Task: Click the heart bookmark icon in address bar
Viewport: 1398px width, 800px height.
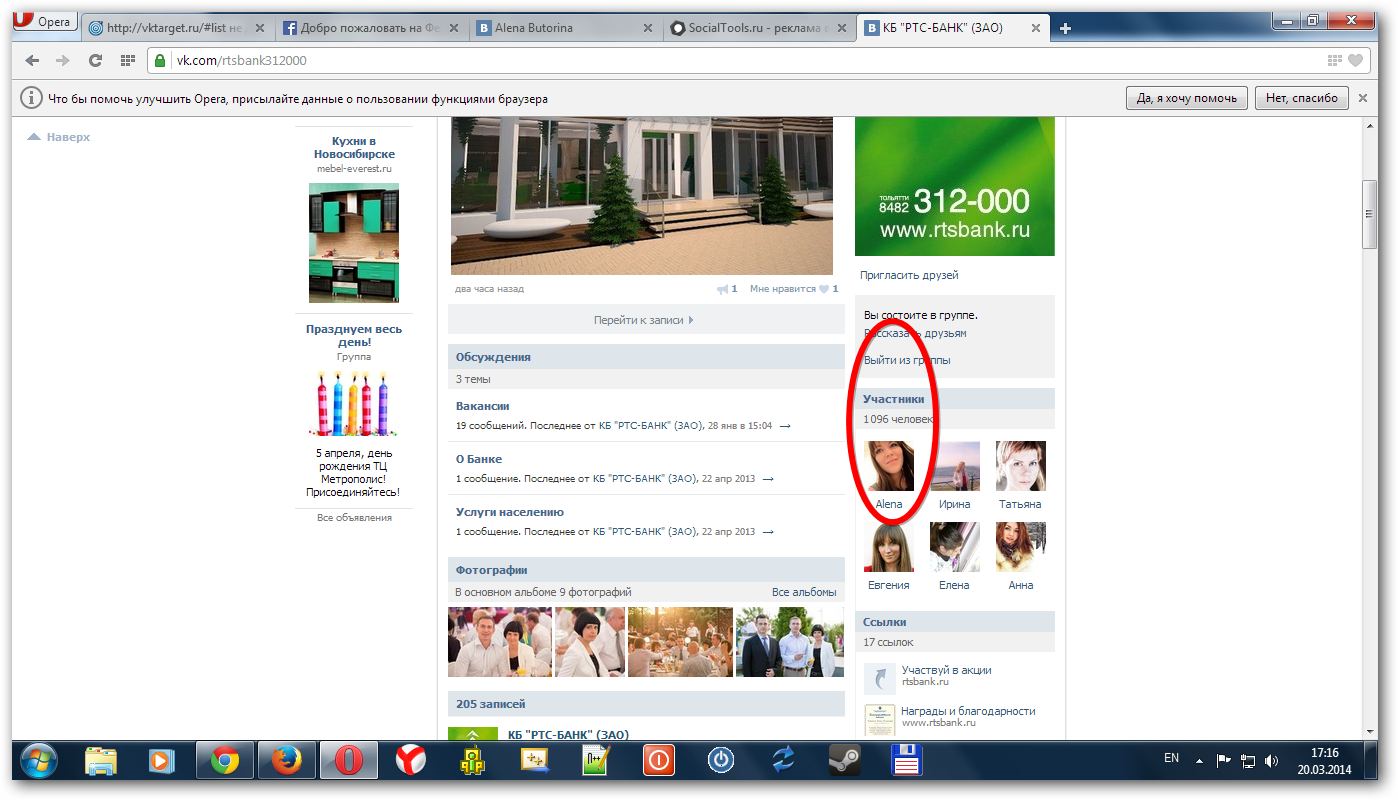Action: [x=1355, y=60]
